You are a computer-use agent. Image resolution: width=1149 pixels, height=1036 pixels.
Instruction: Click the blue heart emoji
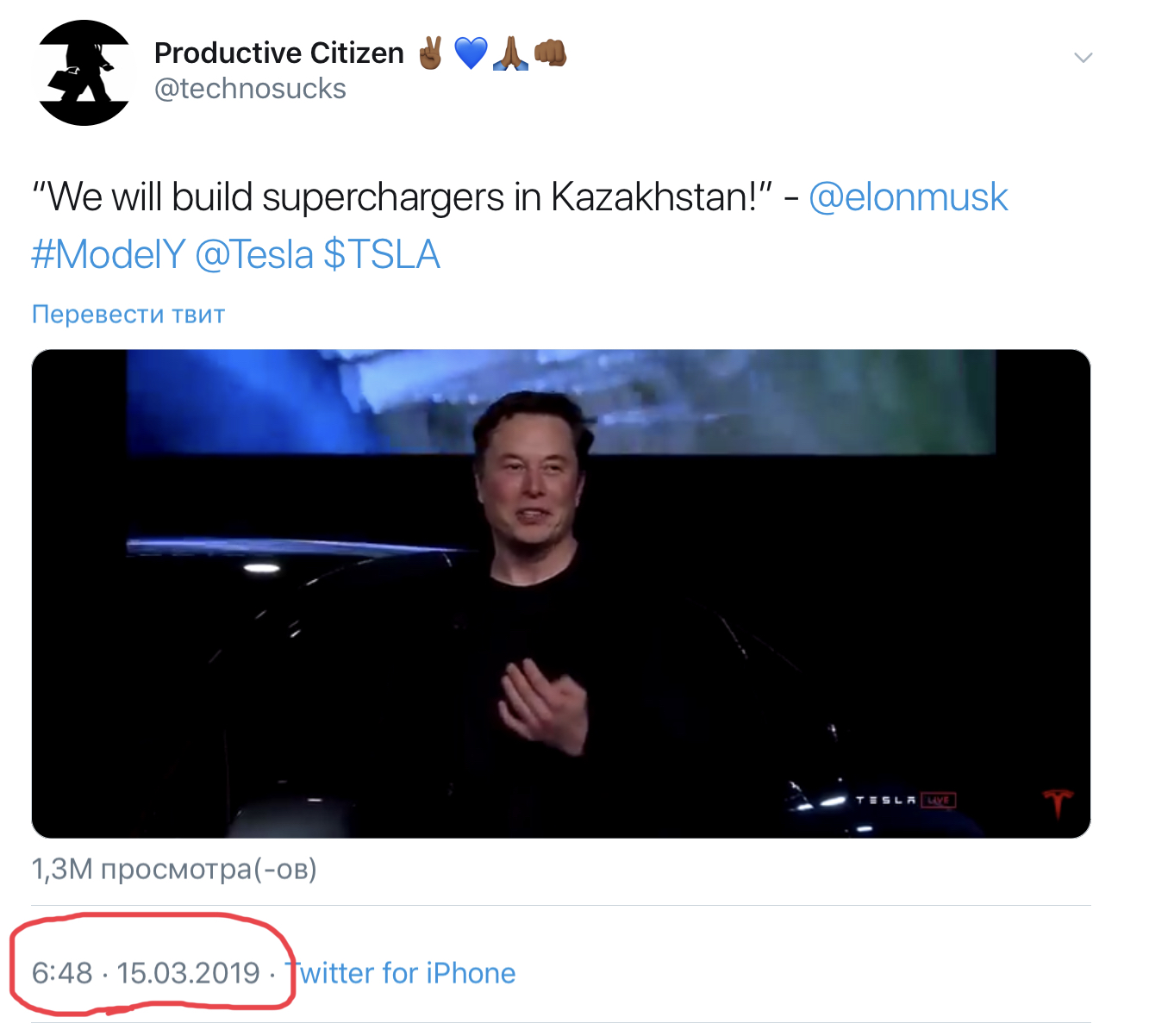tap(470, 53)
